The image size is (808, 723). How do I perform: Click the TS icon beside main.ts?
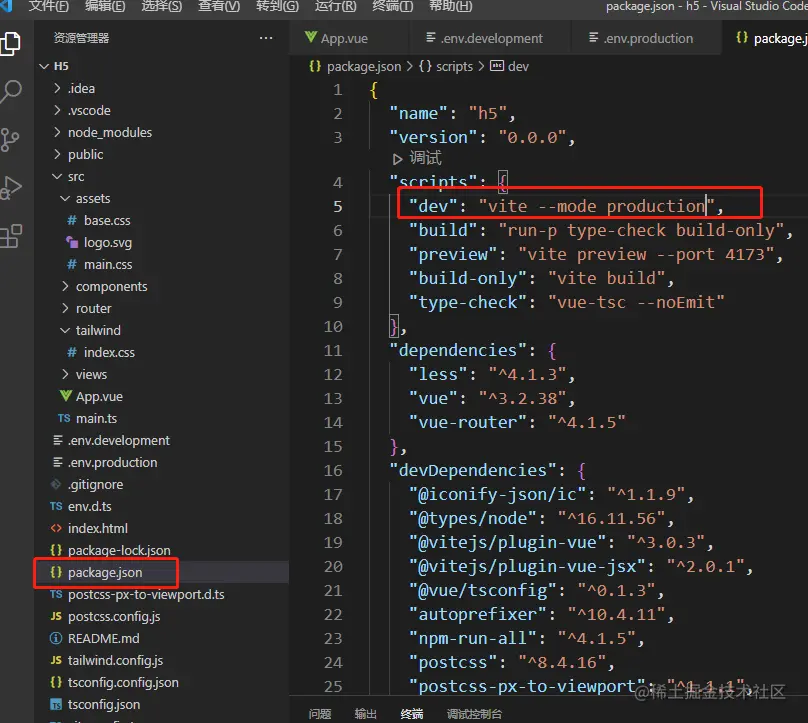point(64,418)
